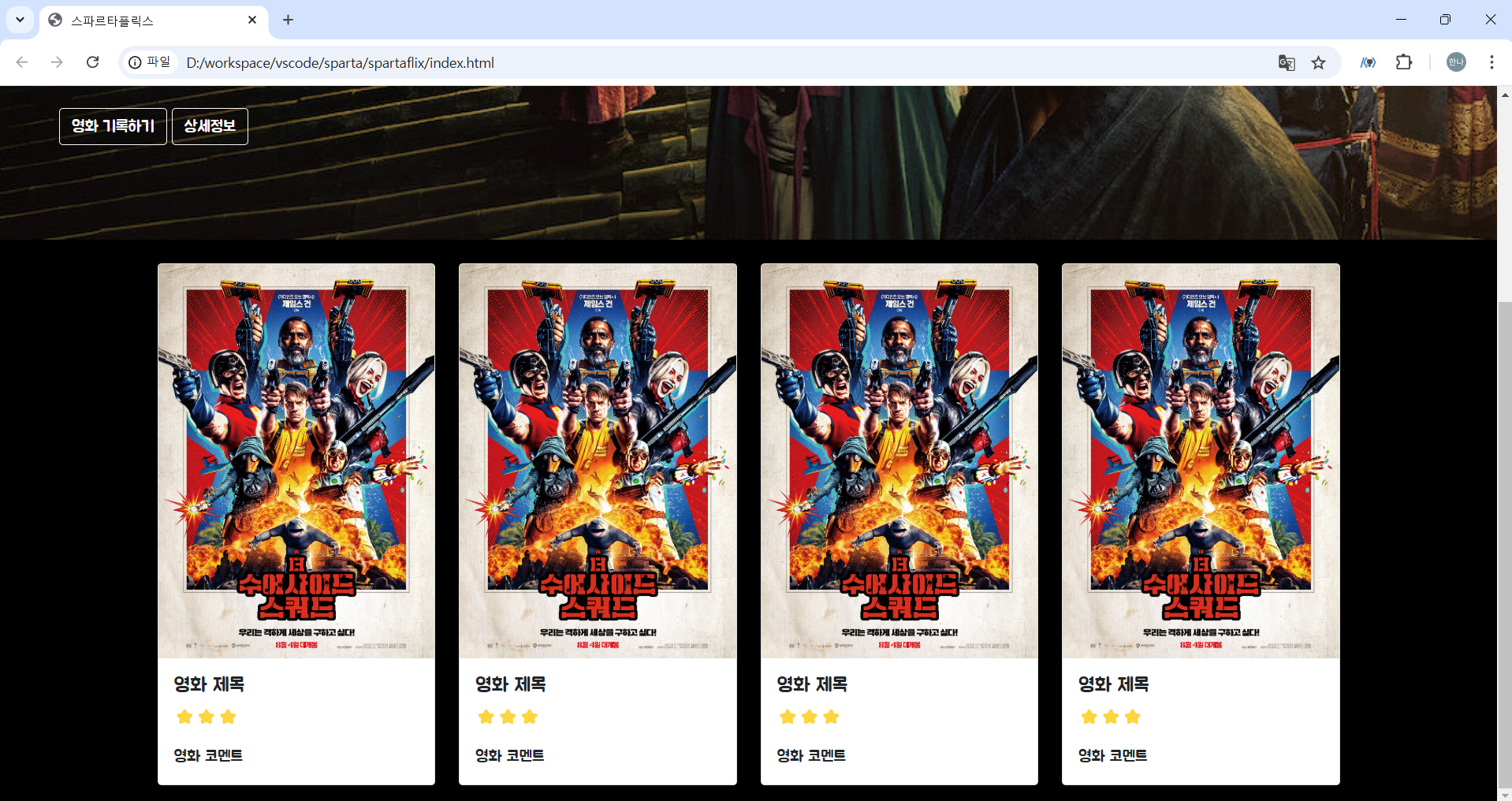Click the star rating on the first card
The image size is (1512, 801).
click(x=207, y=717)
